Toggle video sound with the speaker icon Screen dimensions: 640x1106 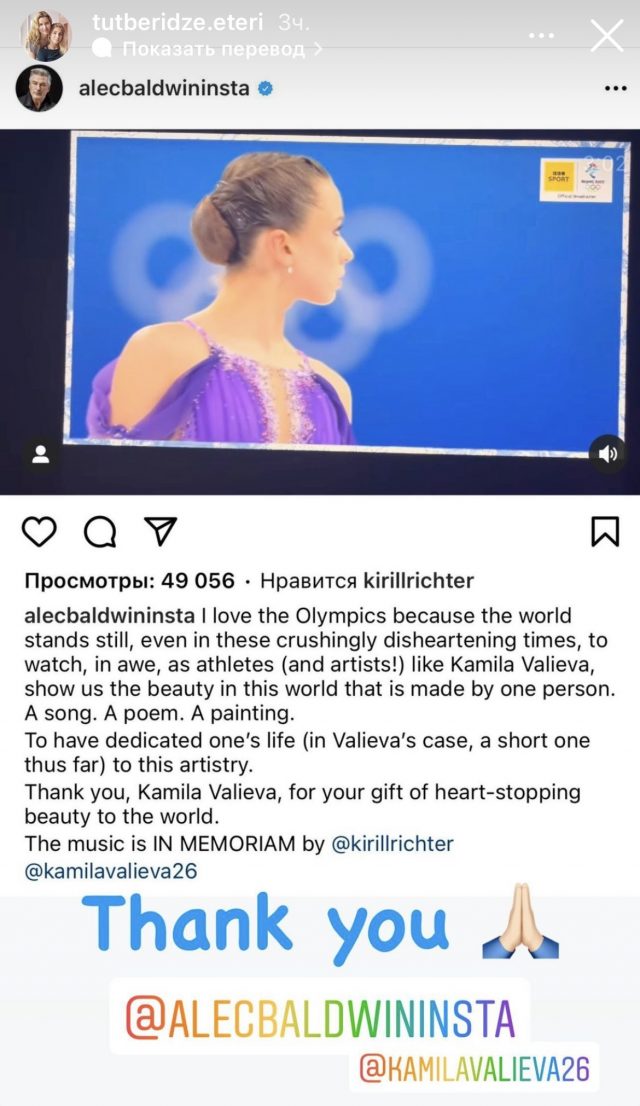607,454
